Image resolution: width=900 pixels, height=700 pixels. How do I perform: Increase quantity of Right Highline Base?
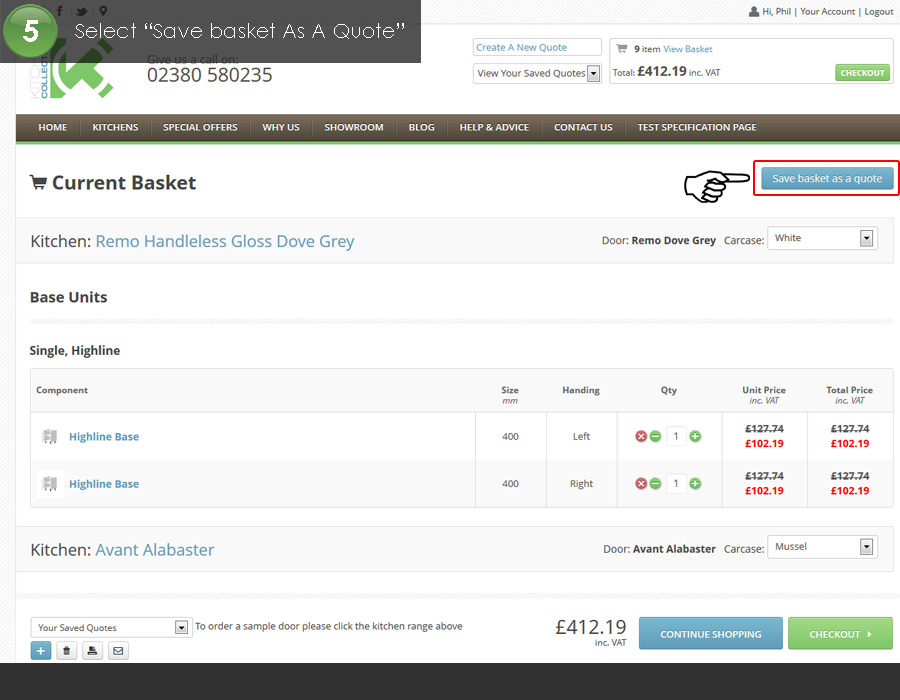[x=695, y=484]
